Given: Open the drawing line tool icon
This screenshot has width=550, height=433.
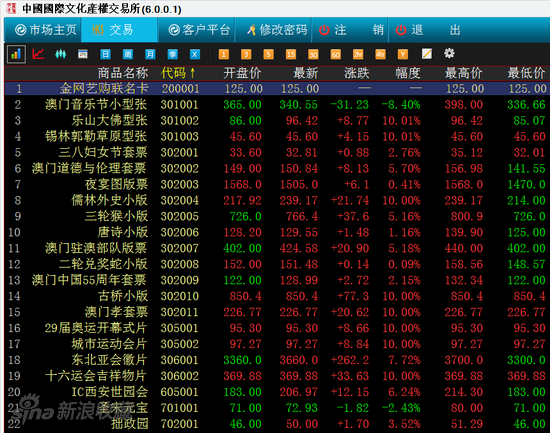Looking at the screenshot, I should tap(427, 54).
